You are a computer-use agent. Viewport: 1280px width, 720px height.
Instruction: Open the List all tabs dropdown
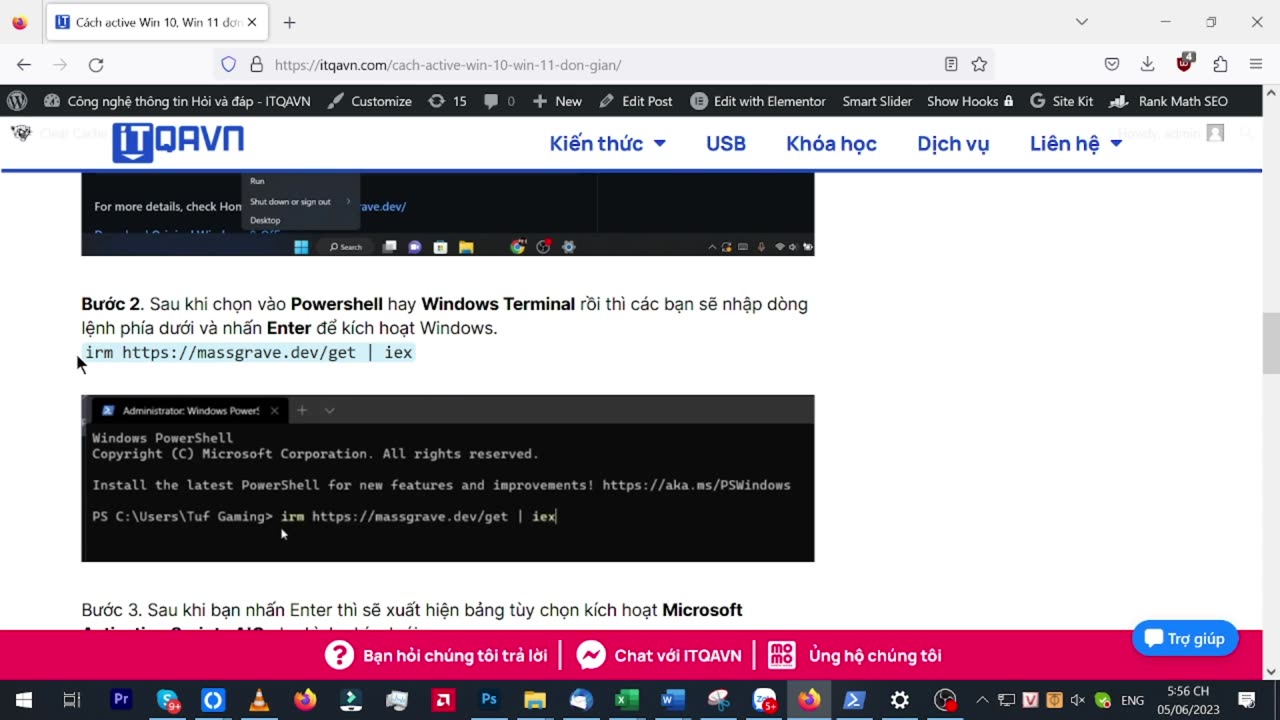click(1082, 22)
